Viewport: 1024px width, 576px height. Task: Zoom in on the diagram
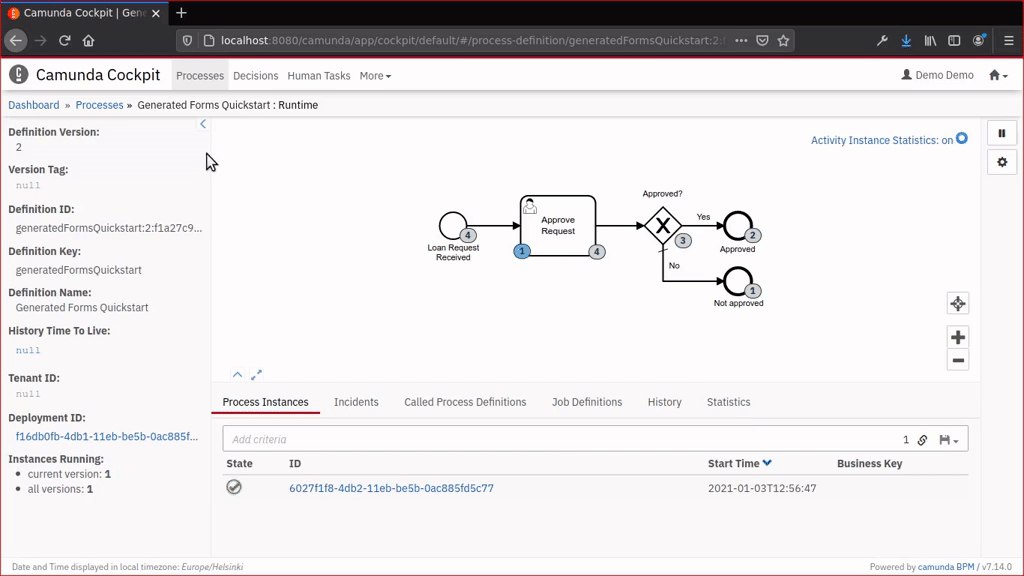[x=958, y=337]
